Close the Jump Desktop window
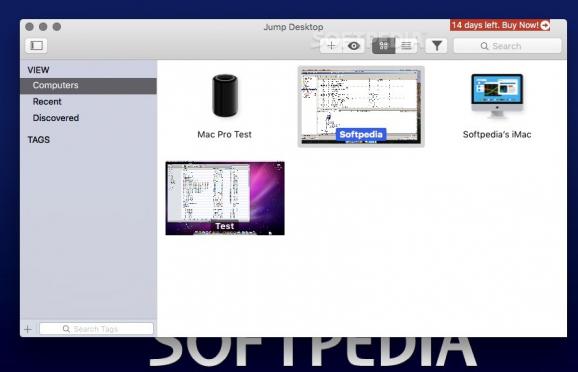The width and height of the screenshot is (578, 372). 29,27
